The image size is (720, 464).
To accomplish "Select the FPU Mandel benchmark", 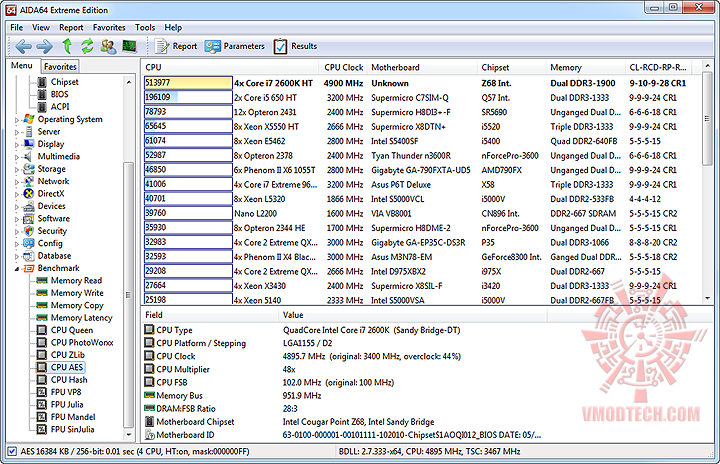I will click(x=67, y=417).
